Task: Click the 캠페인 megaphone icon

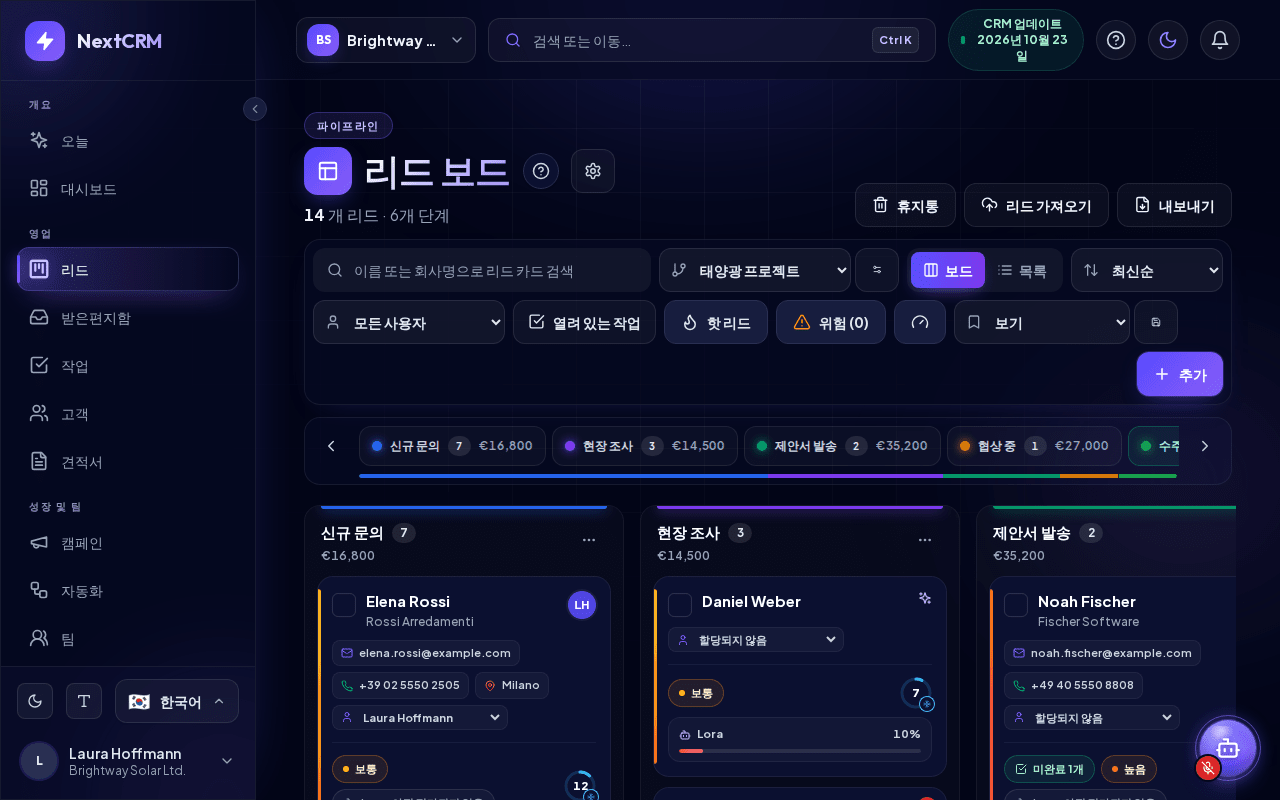Action: point(39,543)
